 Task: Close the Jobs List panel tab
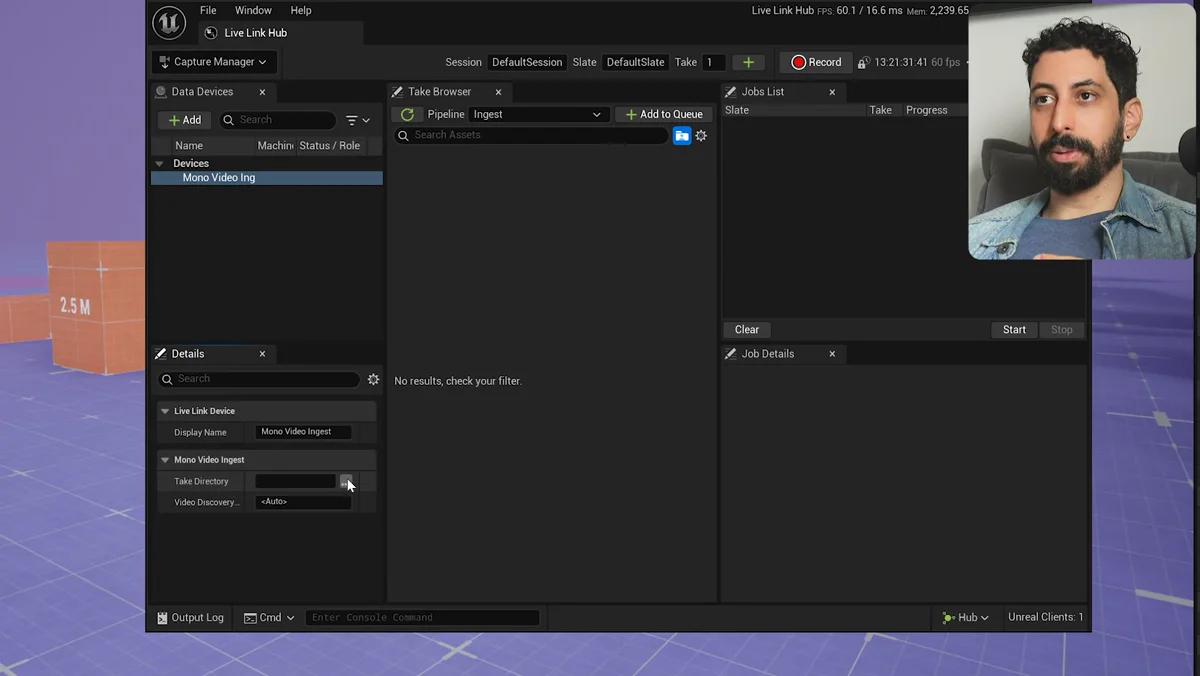(832, 92)
